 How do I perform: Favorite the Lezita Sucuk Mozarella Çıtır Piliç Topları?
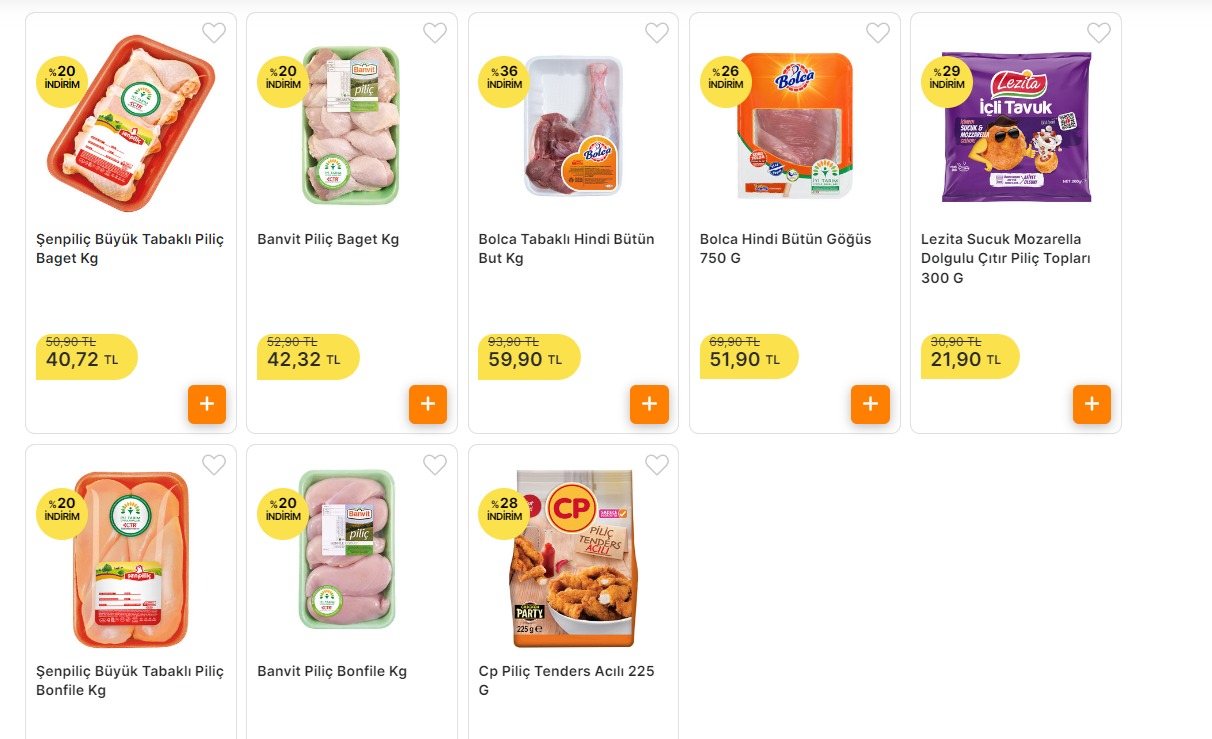1099,32
